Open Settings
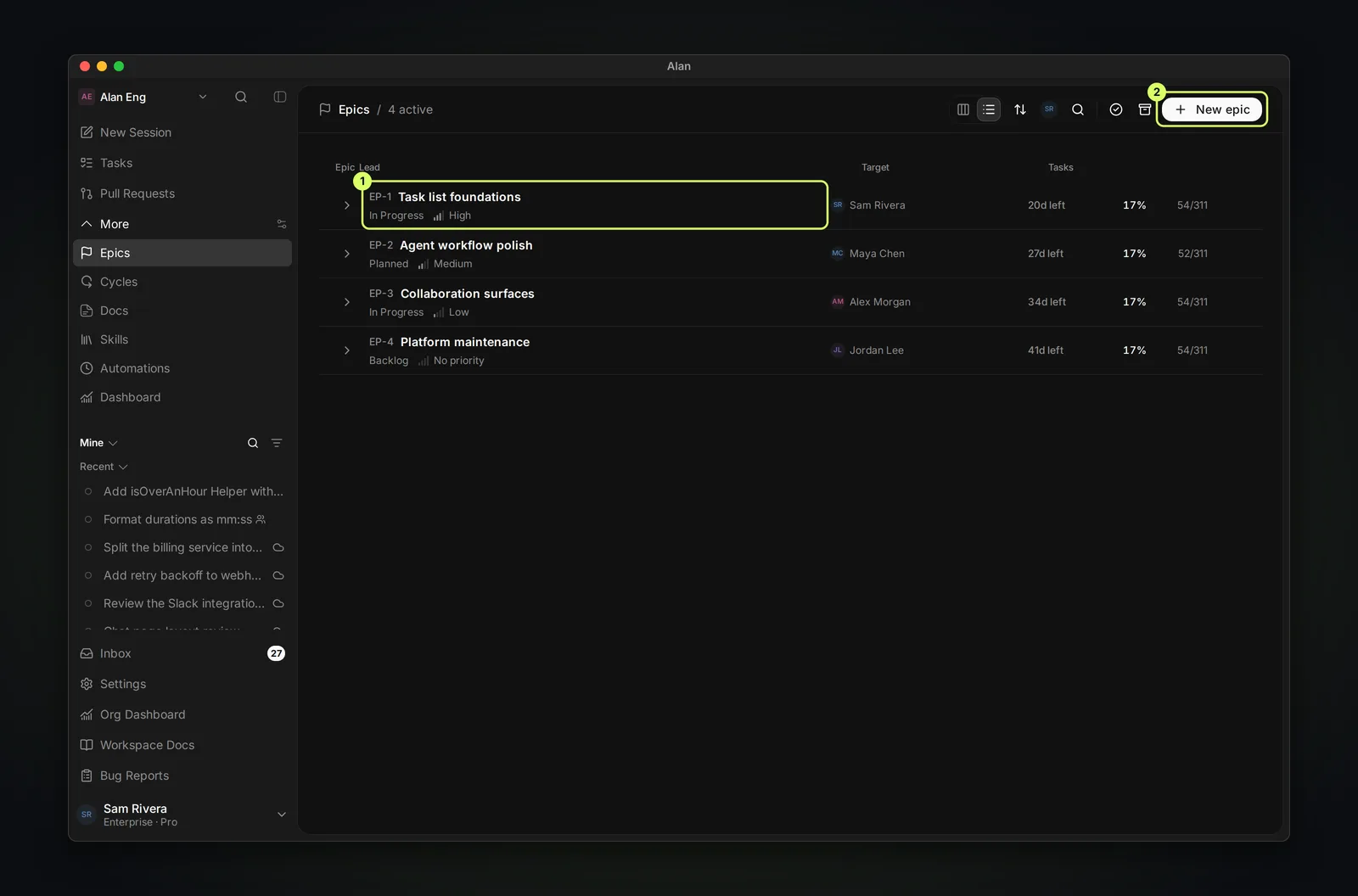Viewport: 1358px width, 896px height. click(182, 684)
